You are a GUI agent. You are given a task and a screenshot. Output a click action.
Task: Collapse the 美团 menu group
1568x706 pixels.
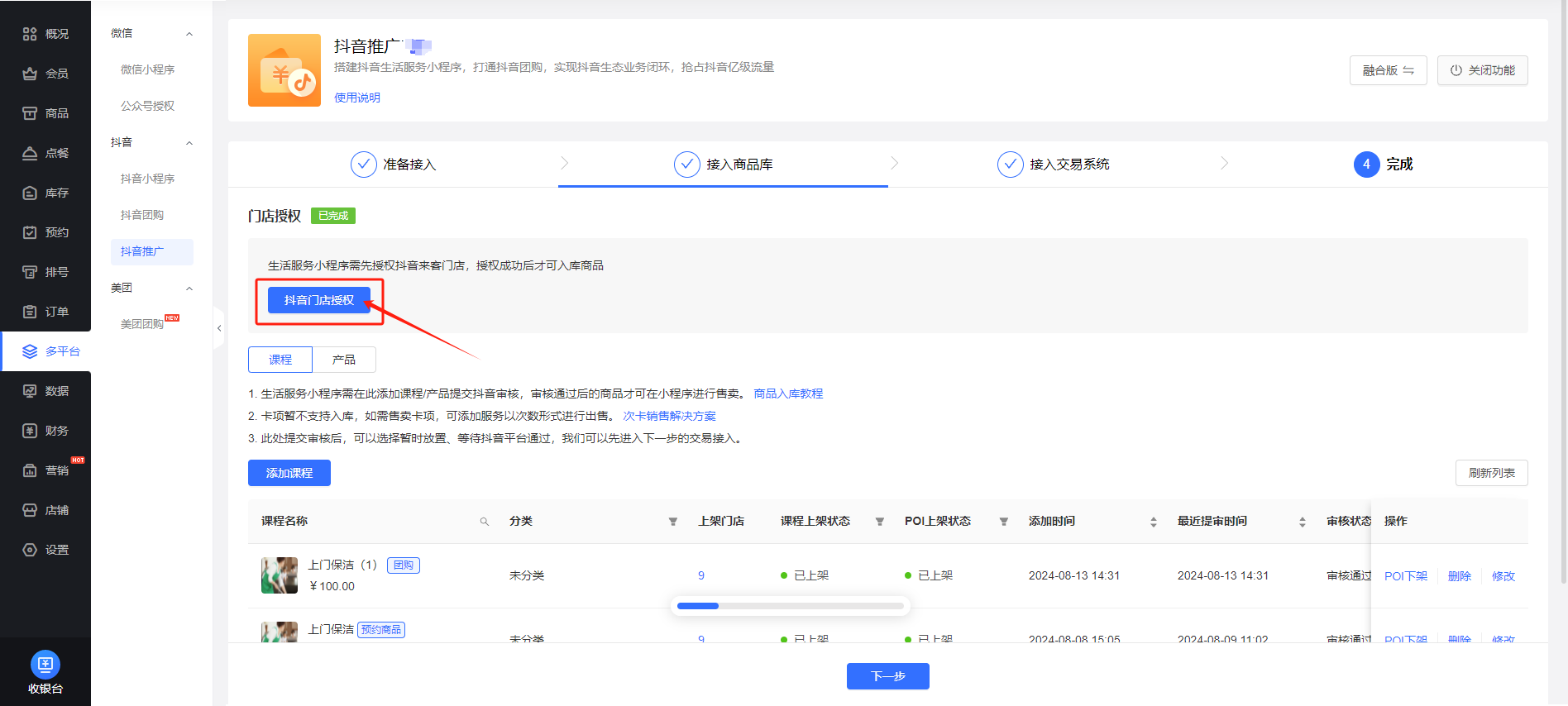pyautogui.click(x=189, y=289)
